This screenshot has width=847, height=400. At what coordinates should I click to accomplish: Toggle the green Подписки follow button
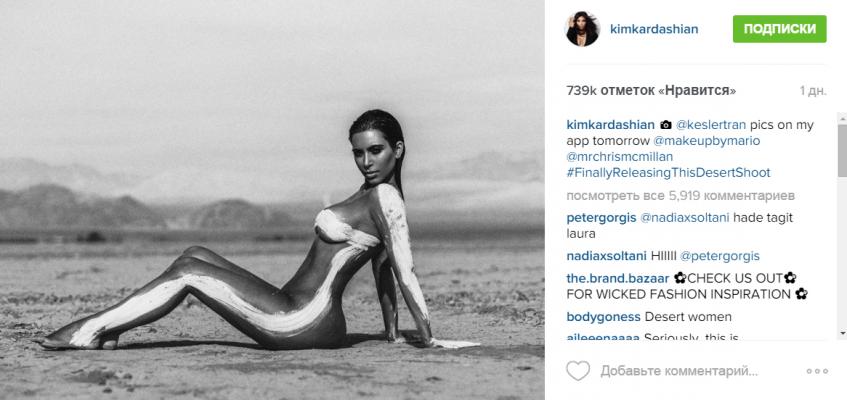coord(779,29)
